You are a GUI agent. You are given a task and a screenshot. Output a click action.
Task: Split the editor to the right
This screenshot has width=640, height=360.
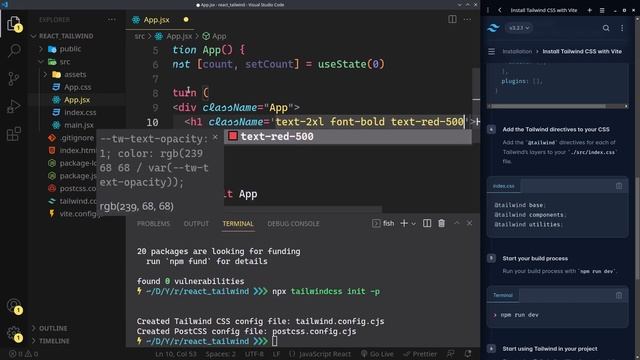[x=452, y=19]
